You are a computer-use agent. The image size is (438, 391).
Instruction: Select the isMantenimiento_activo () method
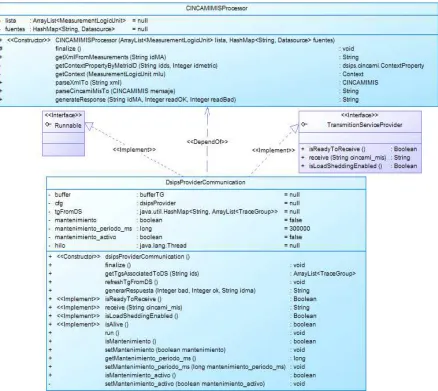click(140, 375)
